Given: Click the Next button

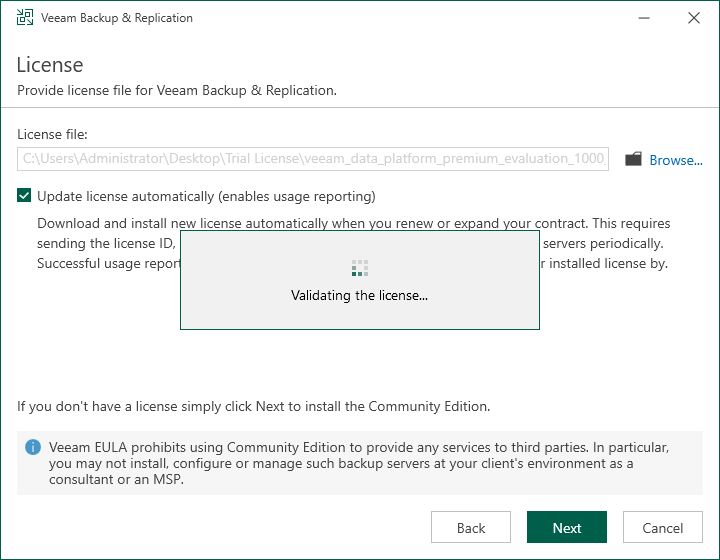Looking at the screenshot, I should click(567, 527).
